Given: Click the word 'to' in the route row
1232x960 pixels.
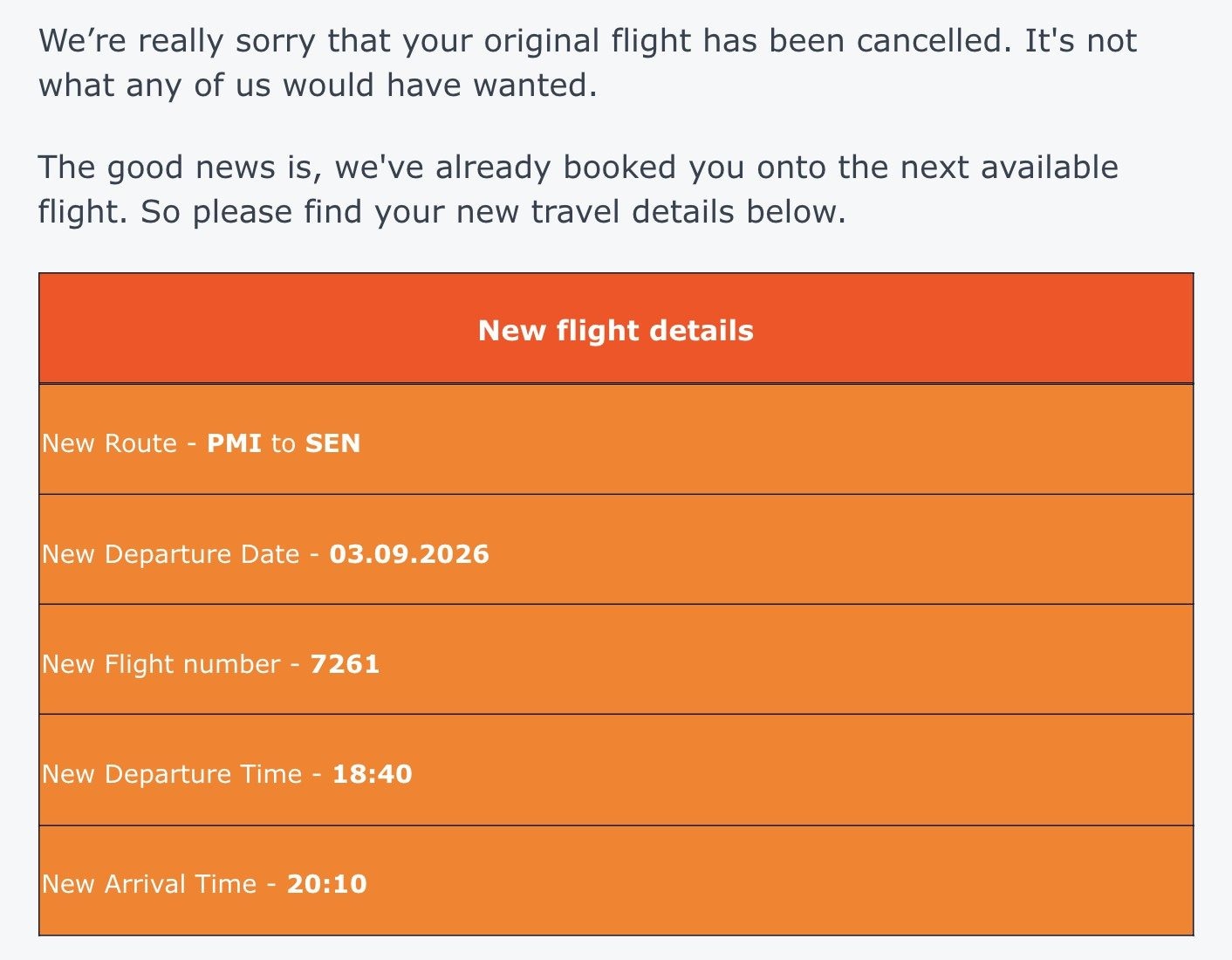Looking at the screenshot, I should point(284,443).
